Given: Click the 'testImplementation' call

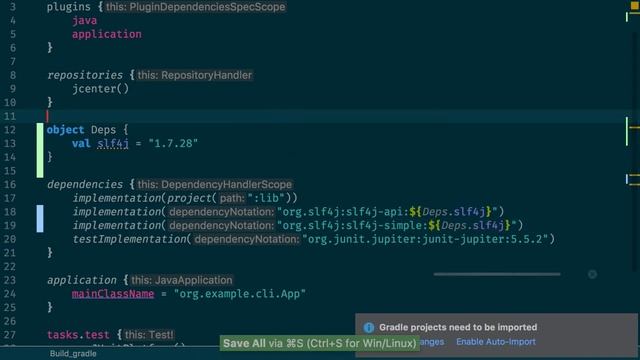Looking at the screenshot, I should [129, 239].
